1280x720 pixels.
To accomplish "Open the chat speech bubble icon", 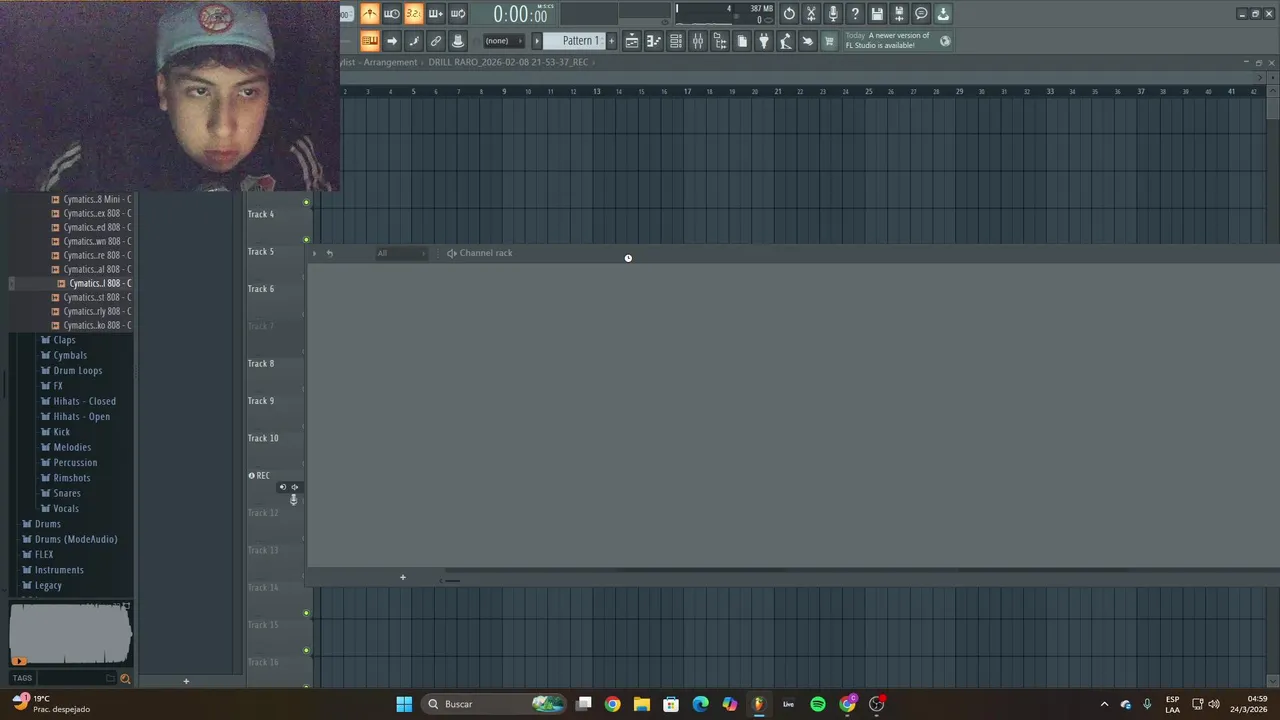I will pos(921,14).
